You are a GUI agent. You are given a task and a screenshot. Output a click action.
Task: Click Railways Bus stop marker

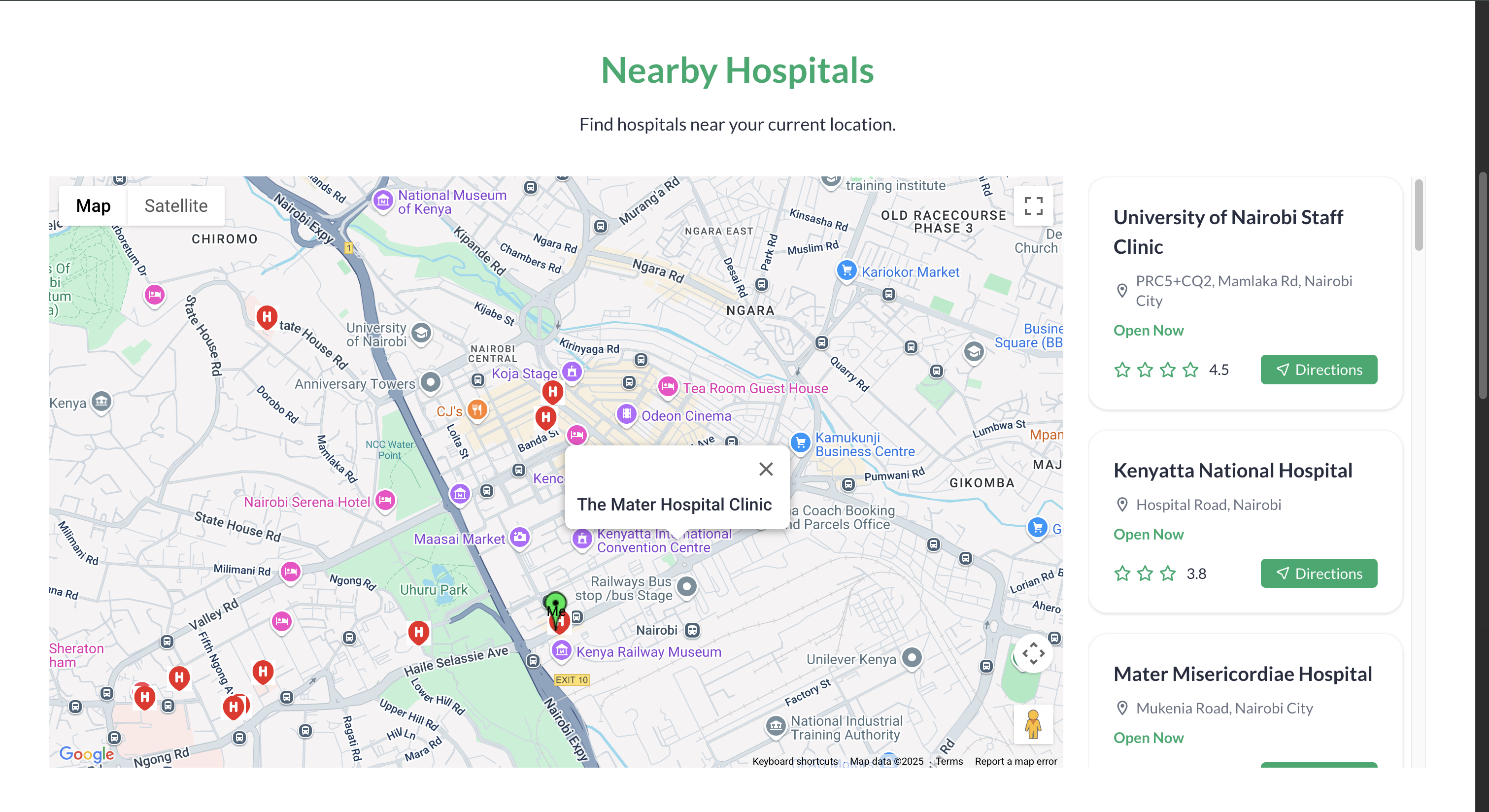pos(687,588)
